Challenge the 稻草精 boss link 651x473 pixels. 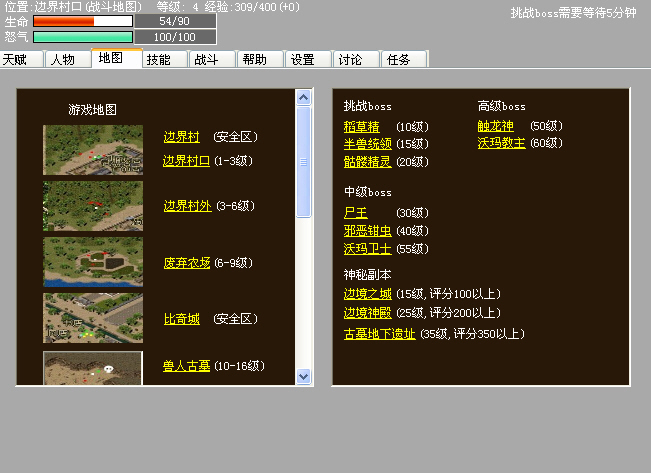pos(361,127)
